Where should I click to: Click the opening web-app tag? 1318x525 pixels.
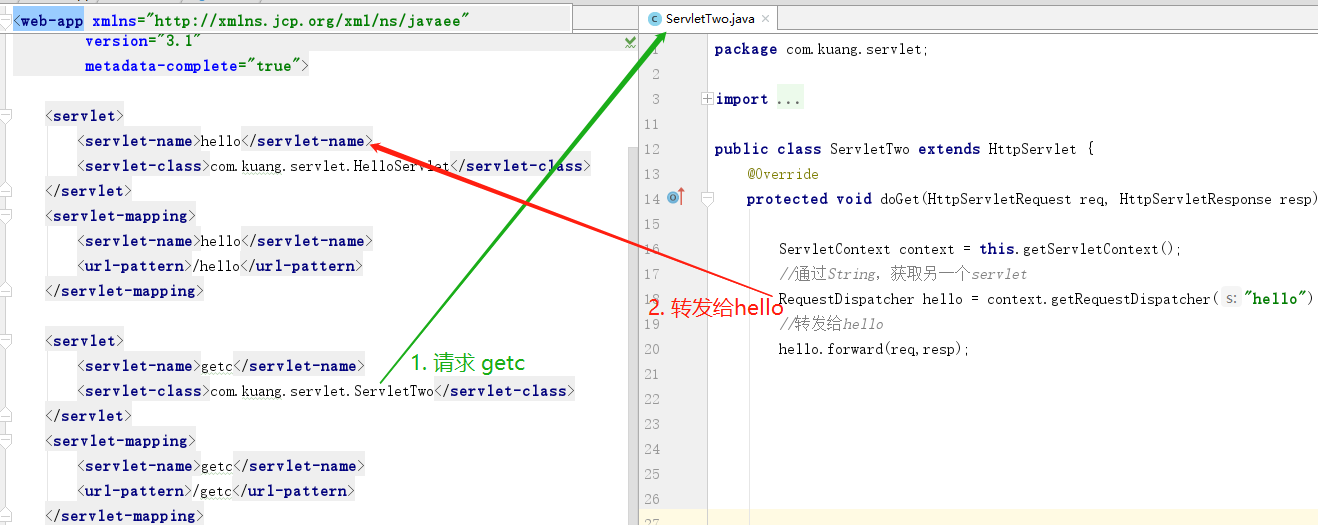[x=50, y=19]
